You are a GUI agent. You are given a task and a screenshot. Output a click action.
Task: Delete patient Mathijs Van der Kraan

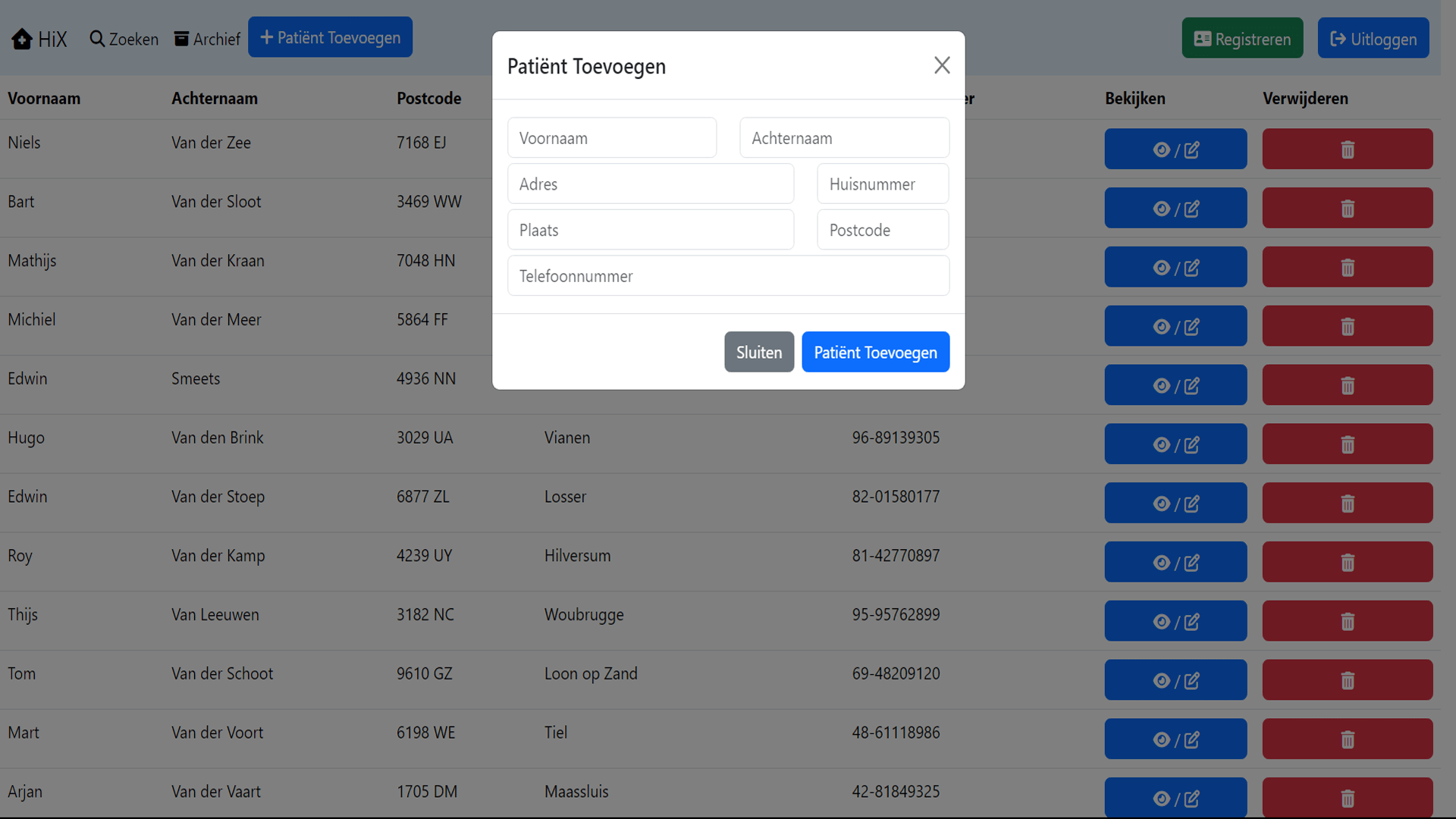pyautogui.click(x=1348, y=268)
